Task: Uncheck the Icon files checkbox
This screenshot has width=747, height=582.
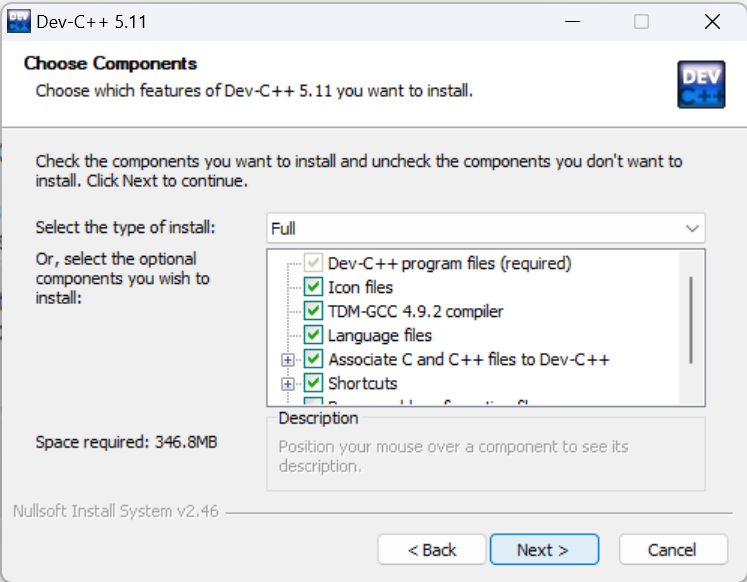Action: [313, 287]
